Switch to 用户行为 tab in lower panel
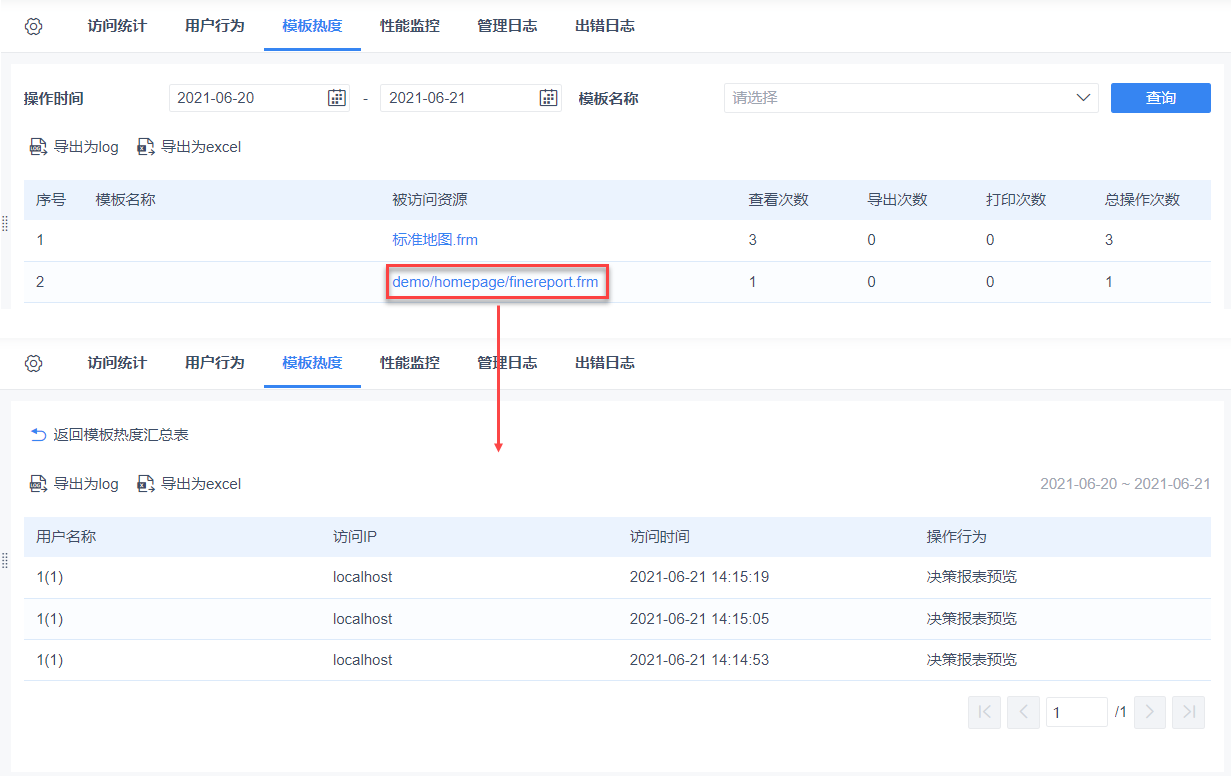 click(x=215, y=363)
